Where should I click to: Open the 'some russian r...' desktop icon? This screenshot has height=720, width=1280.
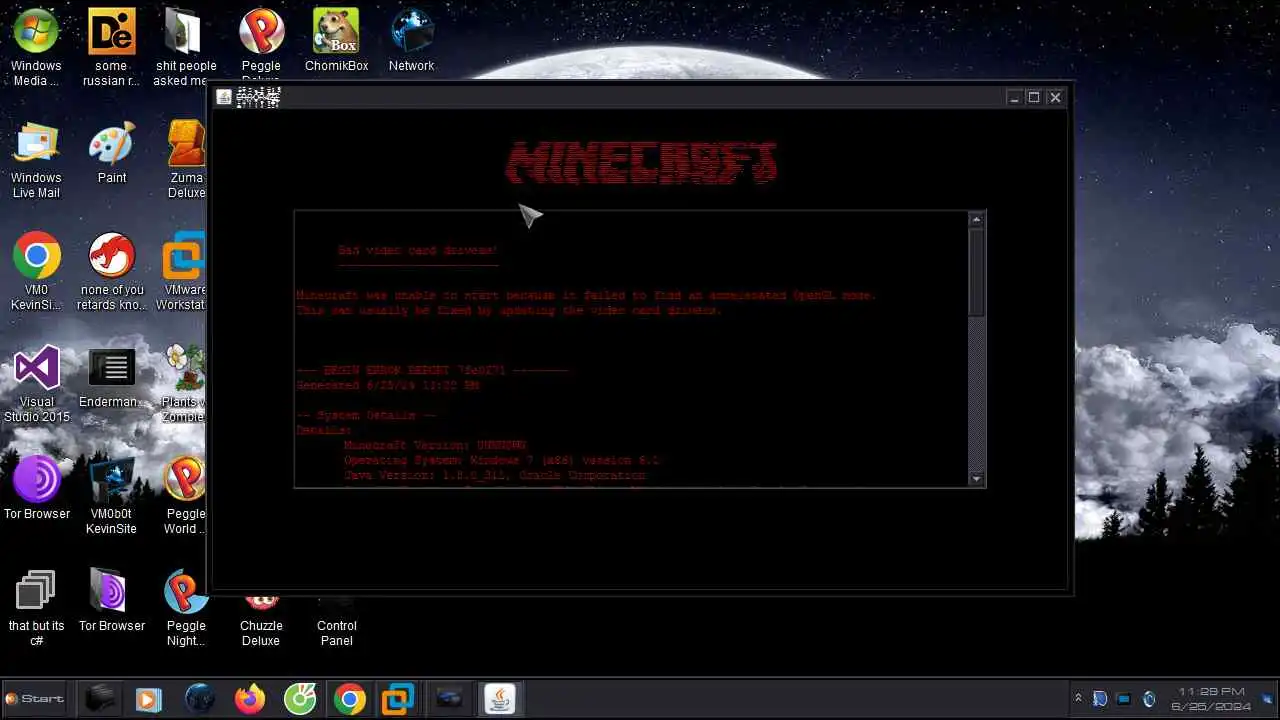[x=111, y=47]
